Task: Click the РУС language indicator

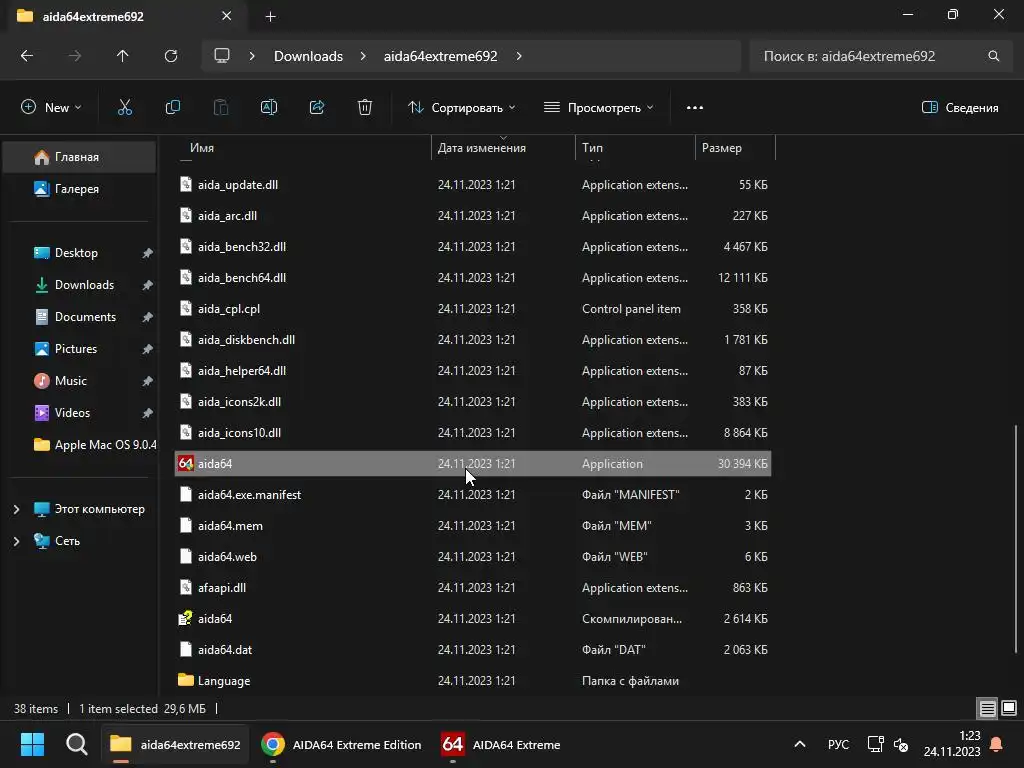Action: pos(839,744)
